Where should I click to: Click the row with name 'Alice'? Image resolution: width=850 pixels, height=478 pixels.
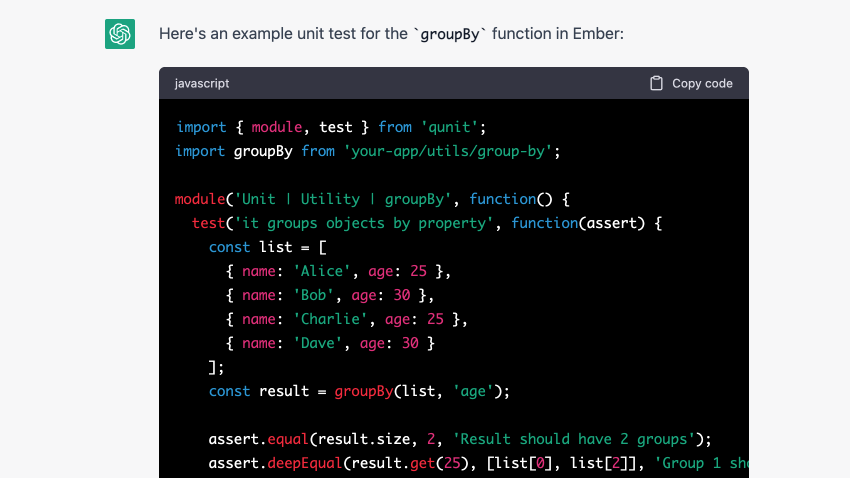pyautogui.click(x=338, y=271)
